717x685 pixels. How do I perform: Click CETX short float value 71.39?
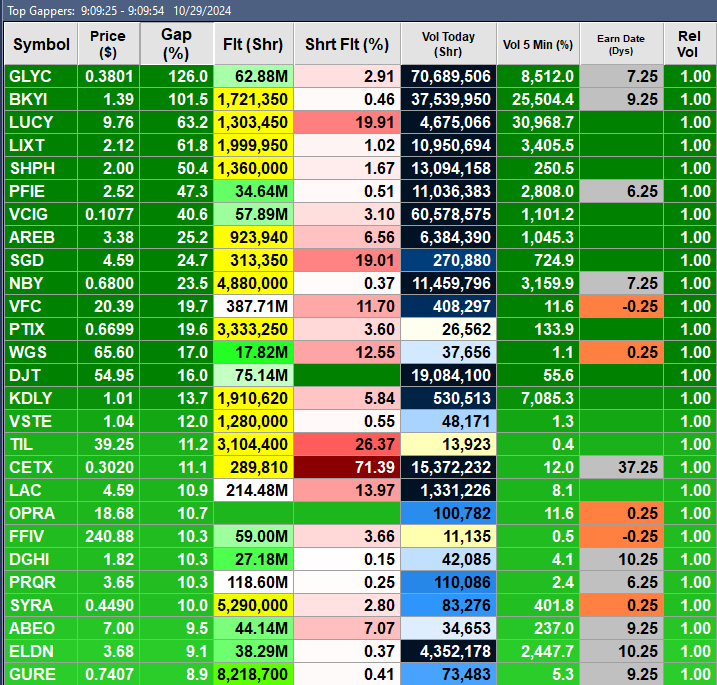(347, 467)
